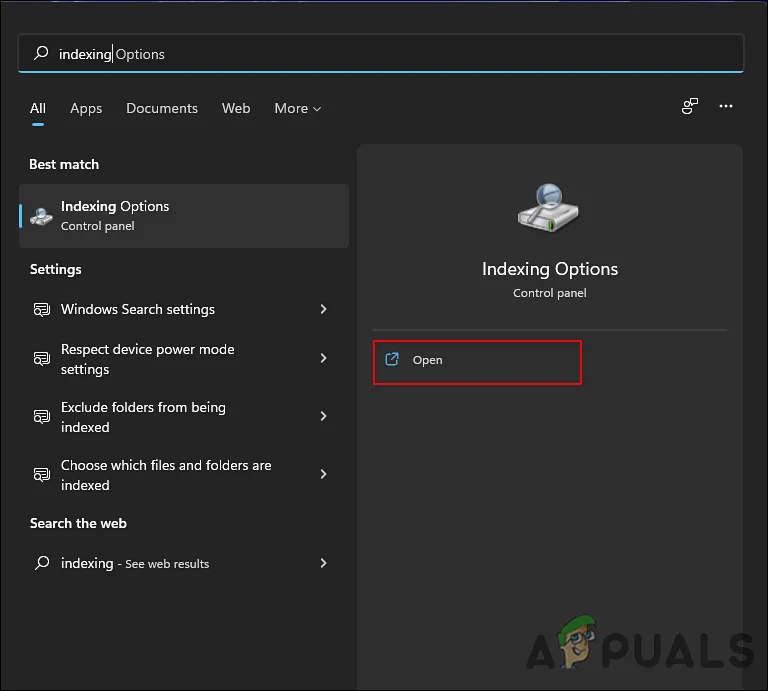This screenshot has width=768, height=691.
Task: Open the three-dot options menu
Action: [x=725, y=106]
